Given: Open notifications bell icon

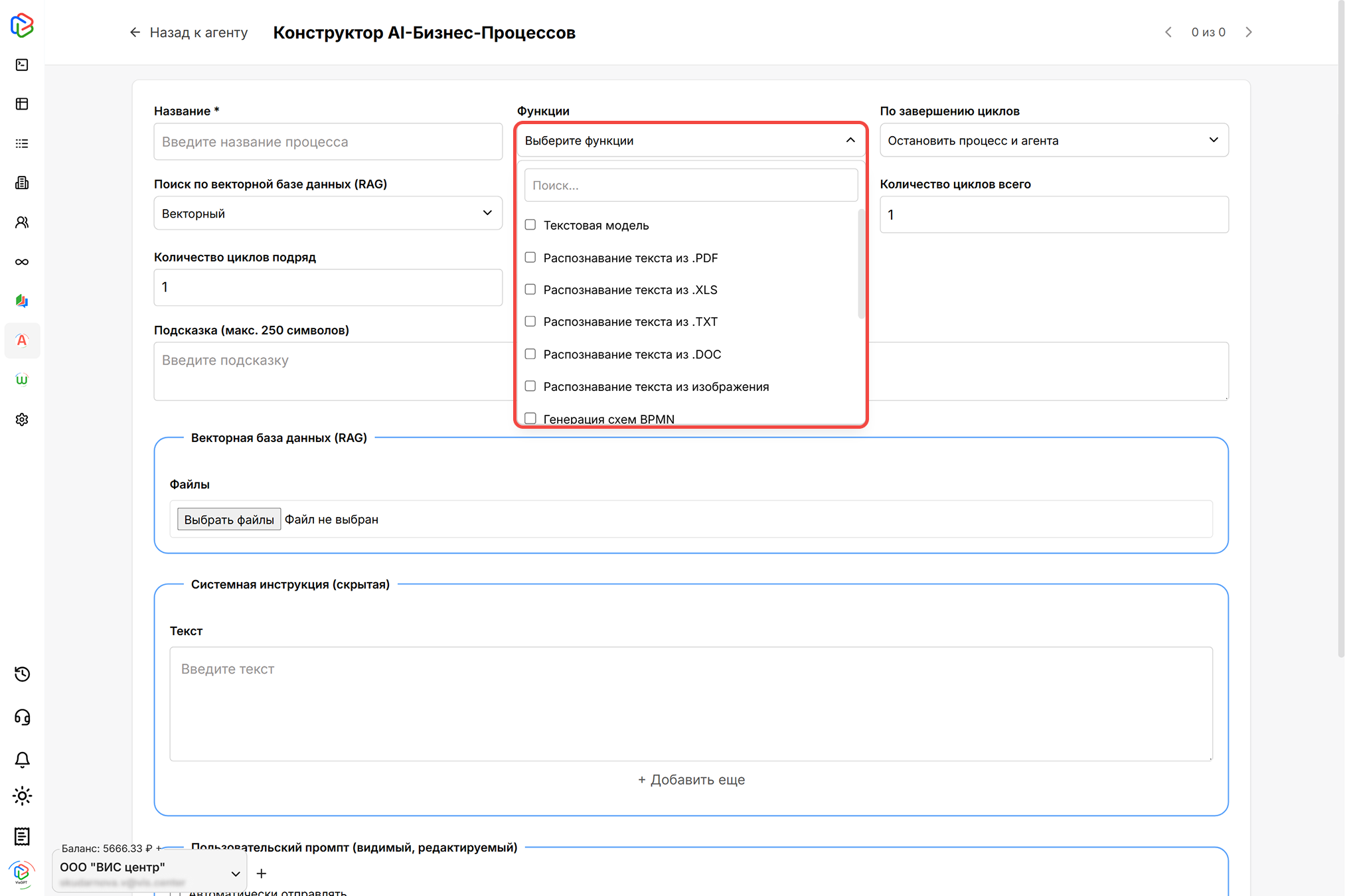Looking at the screenshot, I should pyautogui.click(x=22, y=759).
